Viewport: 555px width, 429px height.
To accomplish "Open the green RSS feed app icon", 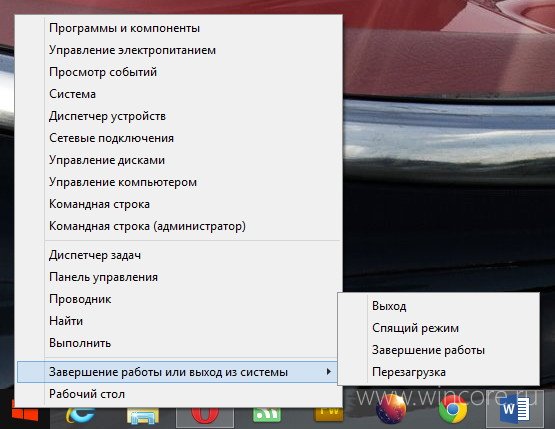I will (267, 415).
